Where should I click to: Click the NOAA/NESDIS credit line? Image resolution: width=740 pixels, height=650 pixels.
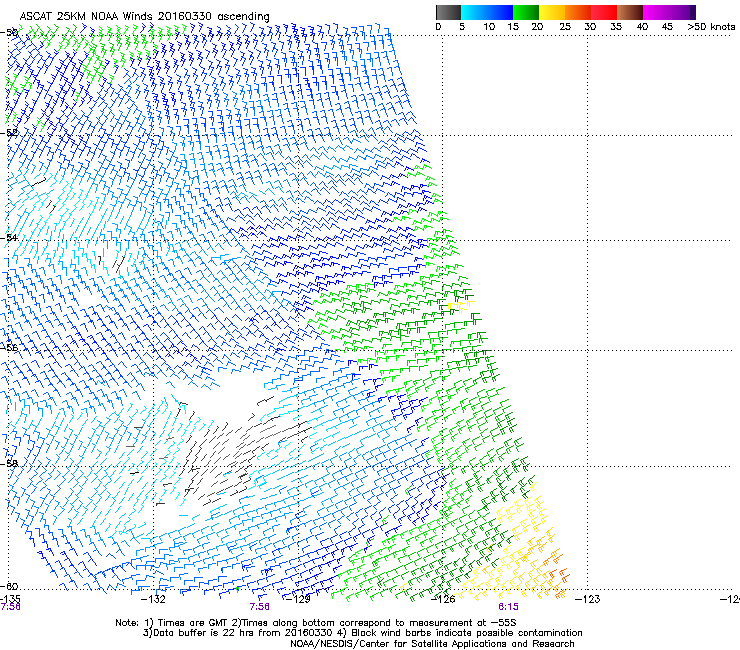pyautogui.click(x=432, y=644)
